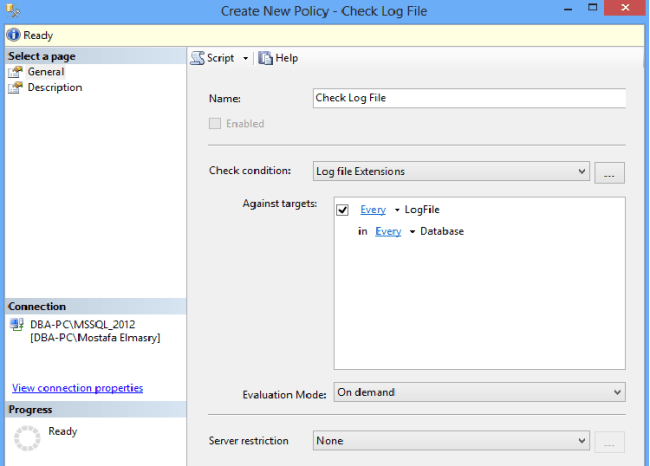This screenshot has width=650, height=466.
Task: Click the ellipsis button beside Server restriction
Action: click(x=609, y=442)
